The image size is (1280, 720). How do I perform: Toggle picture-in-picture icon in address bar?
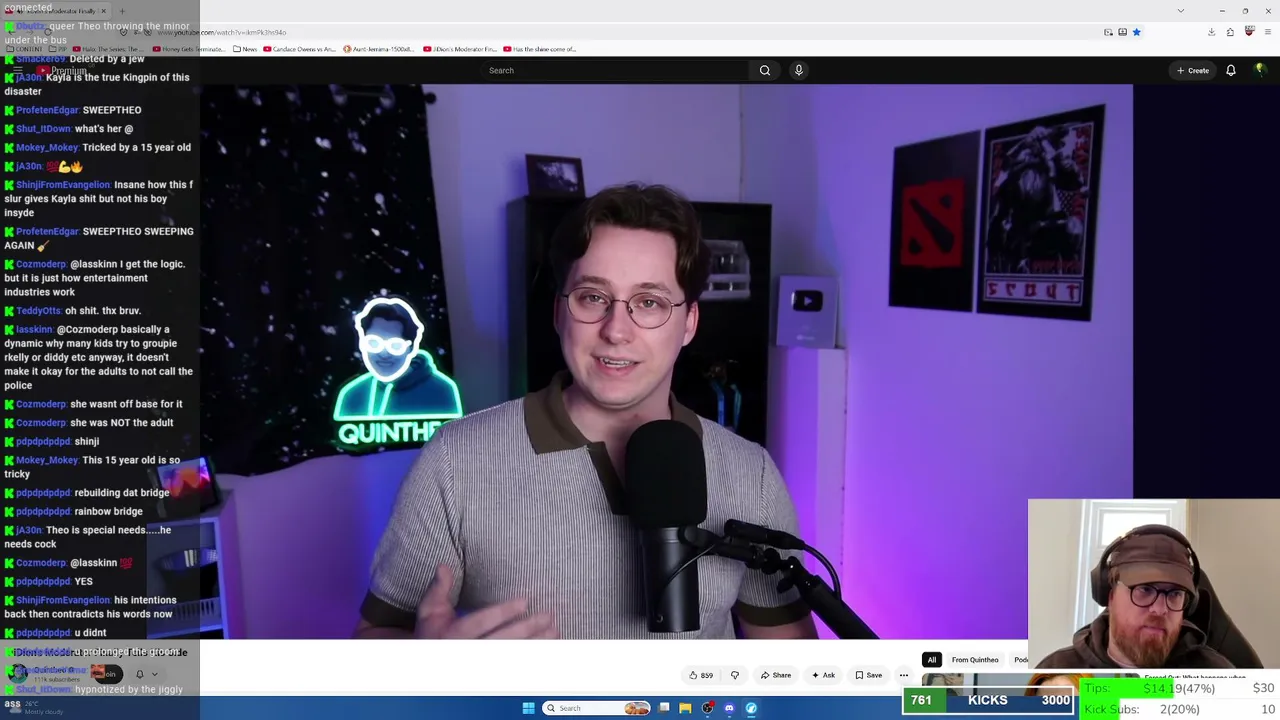point(1108,32)
